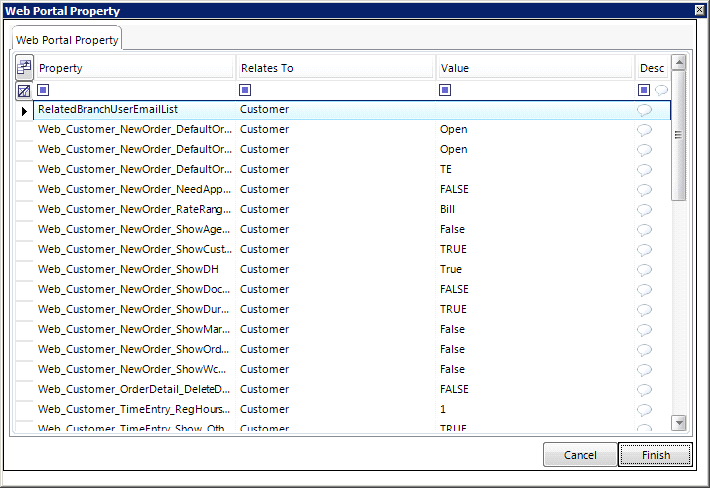The height and width of the screenshot is (488, 710).
Task: Open description bubble for TimeEntry_RegHours row
Action: click(x=644, y=410)
